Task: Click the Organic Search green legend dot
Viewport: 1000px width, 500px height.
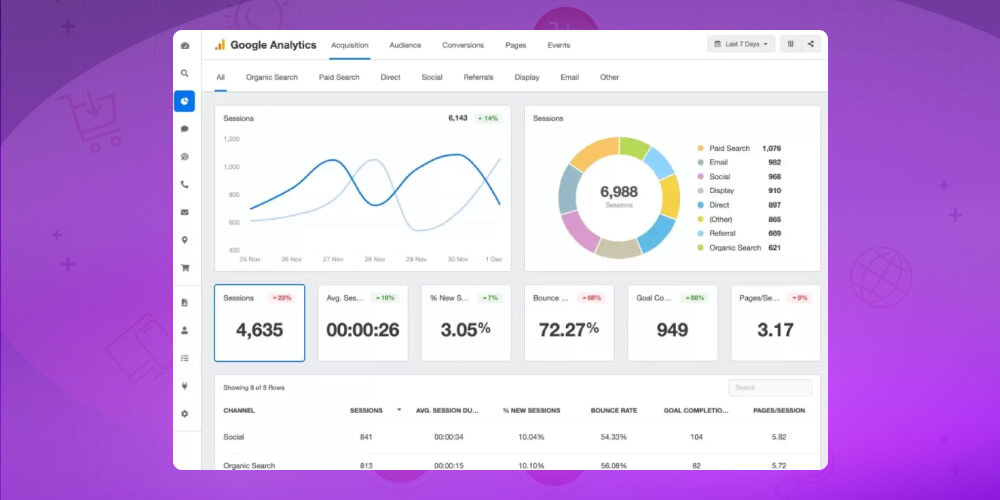Action: (x=700, y=247)
